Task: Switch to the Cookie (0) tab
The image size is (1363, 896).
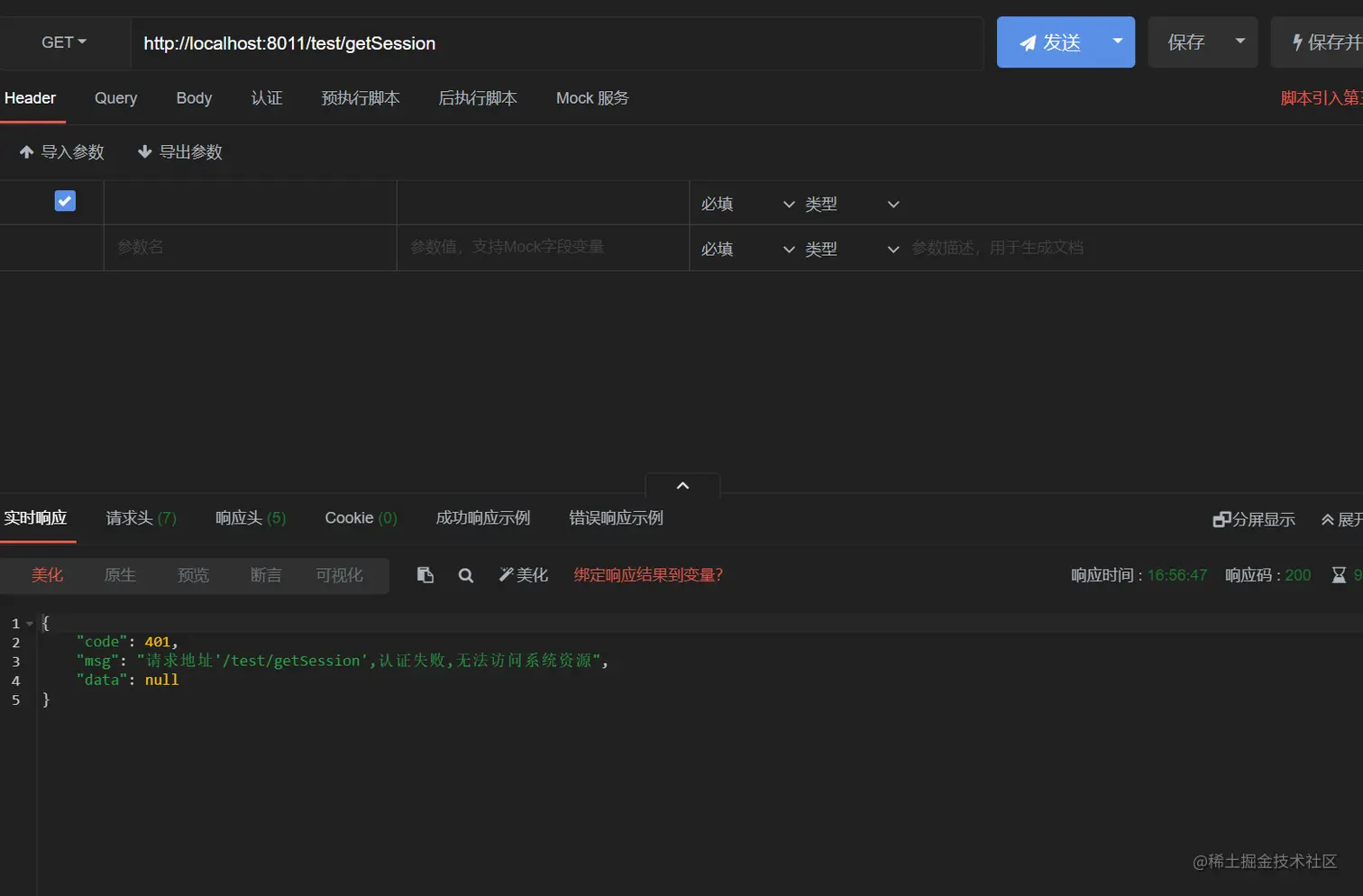Action: (x=361, y=517)
